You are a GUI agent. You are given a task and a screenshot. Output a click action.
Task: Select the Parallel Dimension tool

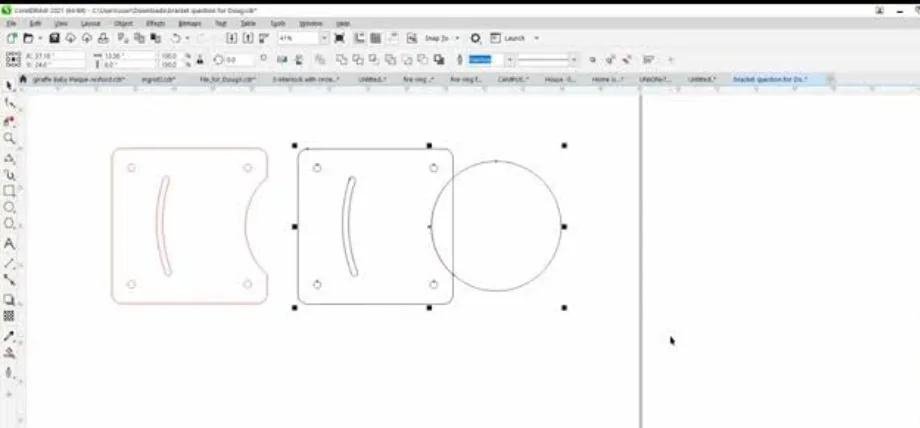9,263
